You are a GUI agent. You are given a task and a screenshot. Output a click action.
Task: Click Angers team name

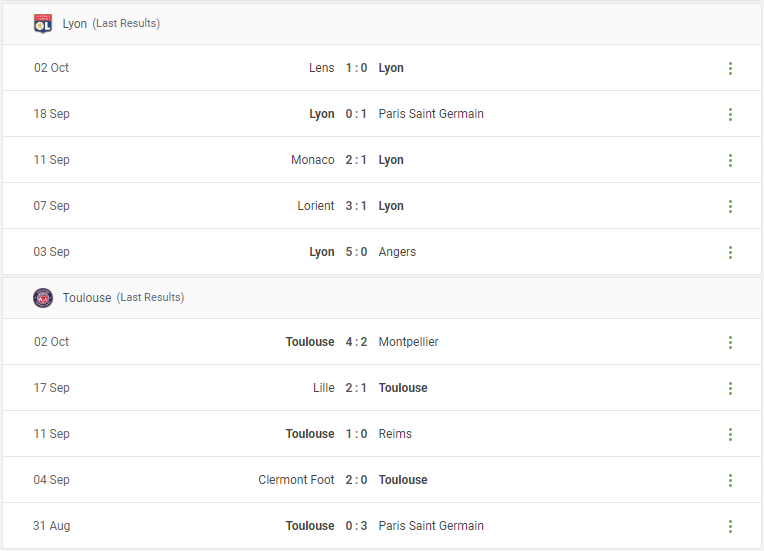pyautogui.click(x=397, y=252)
